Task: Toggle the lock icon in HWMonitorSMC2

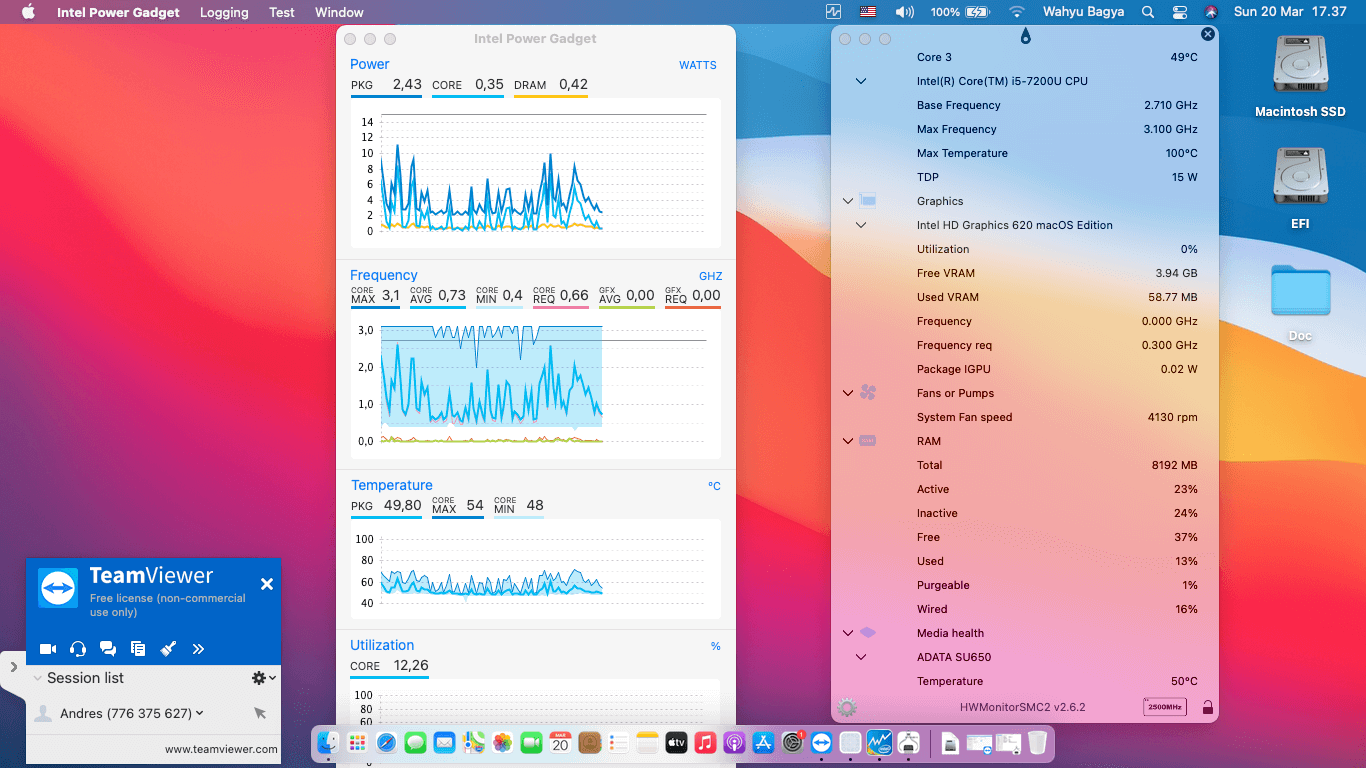Action: click(x=1207, y=708)
